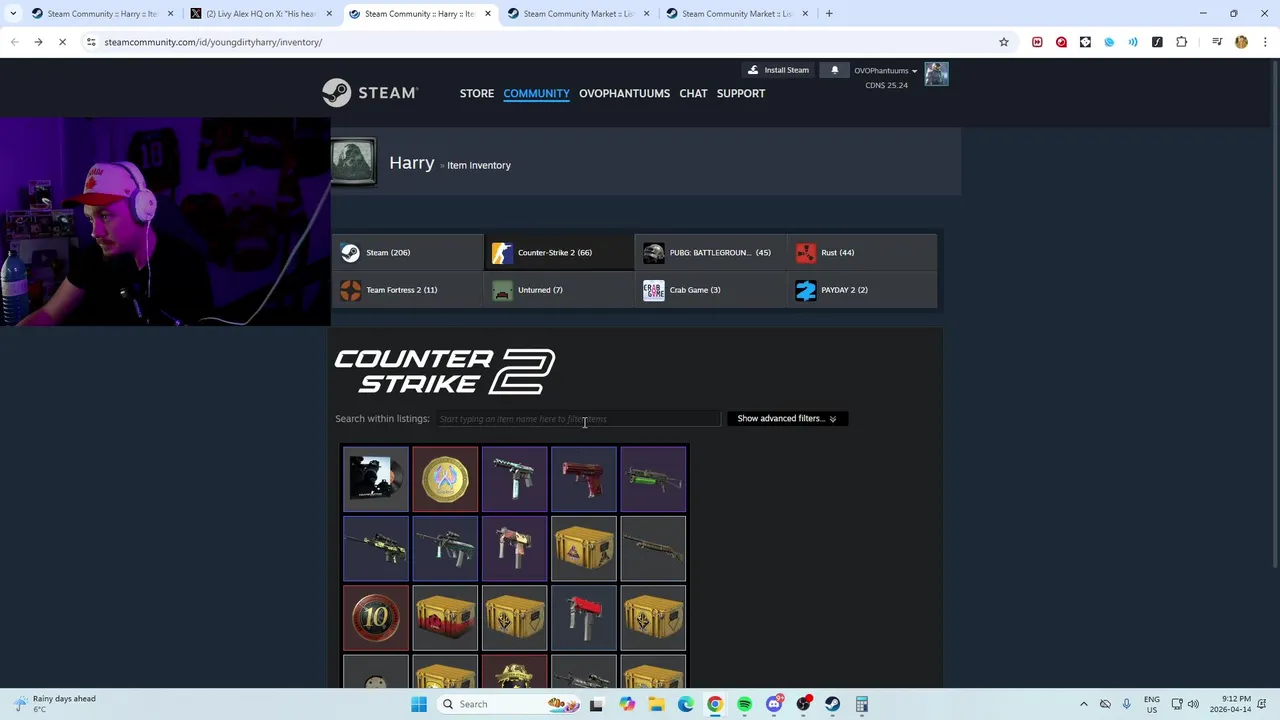Open Microsoft Edge from the taskbar
1280x720 pixels.
coord(685,704)
